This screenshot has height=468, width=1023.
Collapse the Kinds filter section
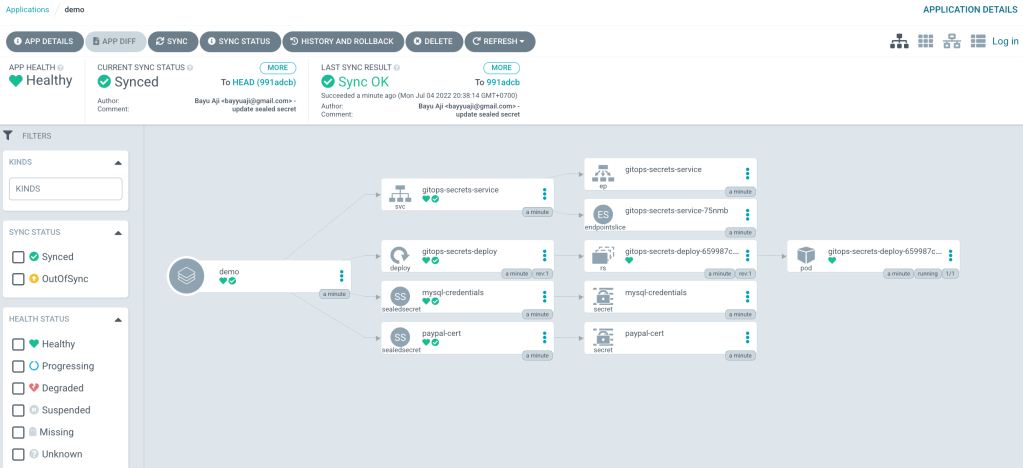(x=118, y=161)
